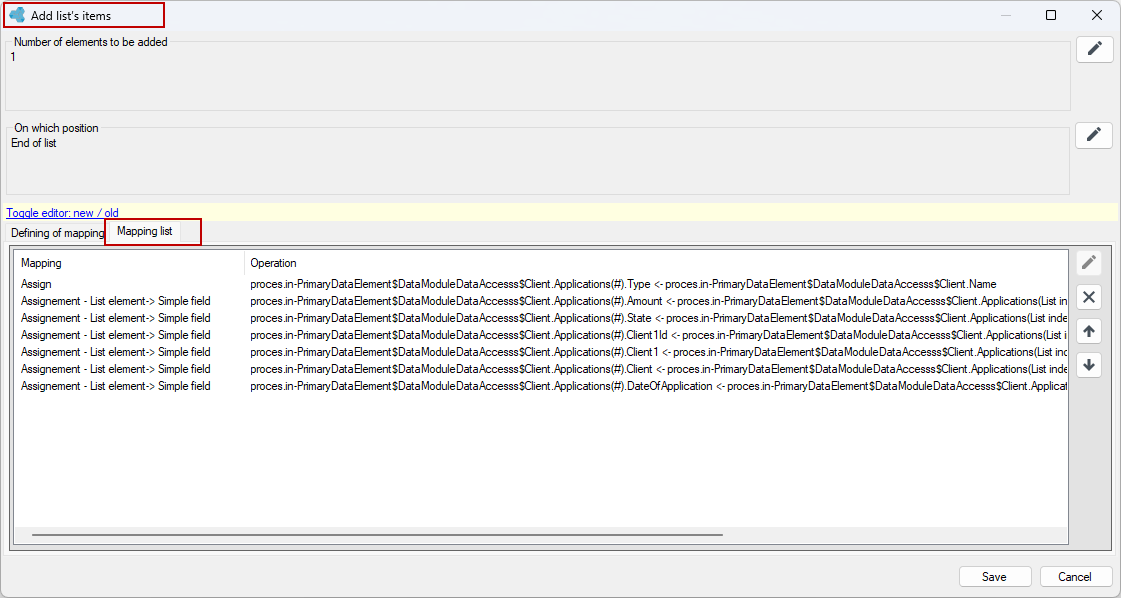This screenshot has width=1121, height=598.
Task: Edit the number of elements to be added
Action: coord(1095,49)
